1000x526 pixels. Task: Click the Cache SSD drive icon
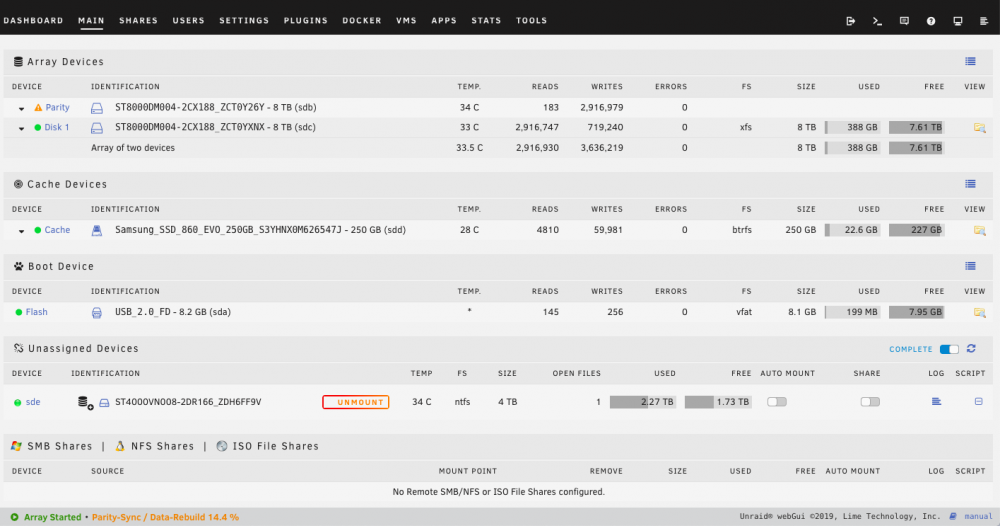click(x=96, y=231)
